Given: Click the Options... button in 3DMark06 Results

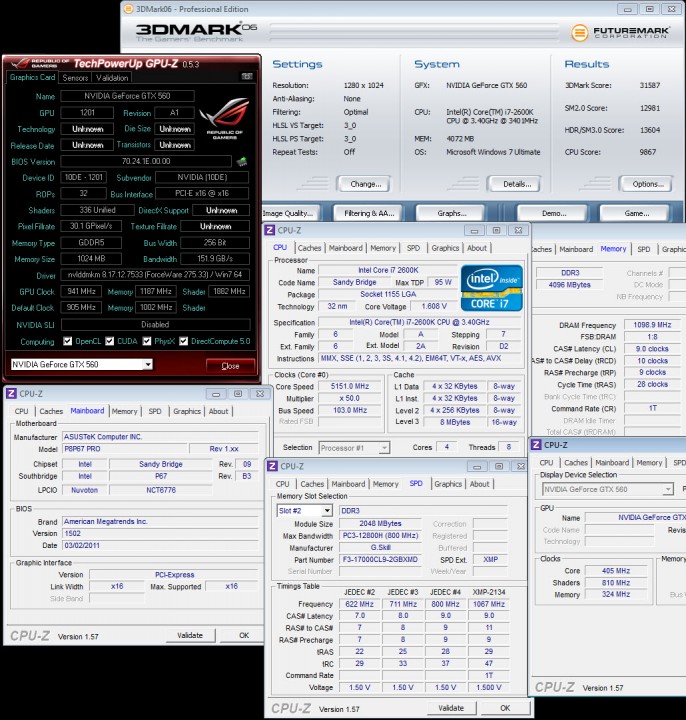Looking at the screenshot, I should (647, 184).
